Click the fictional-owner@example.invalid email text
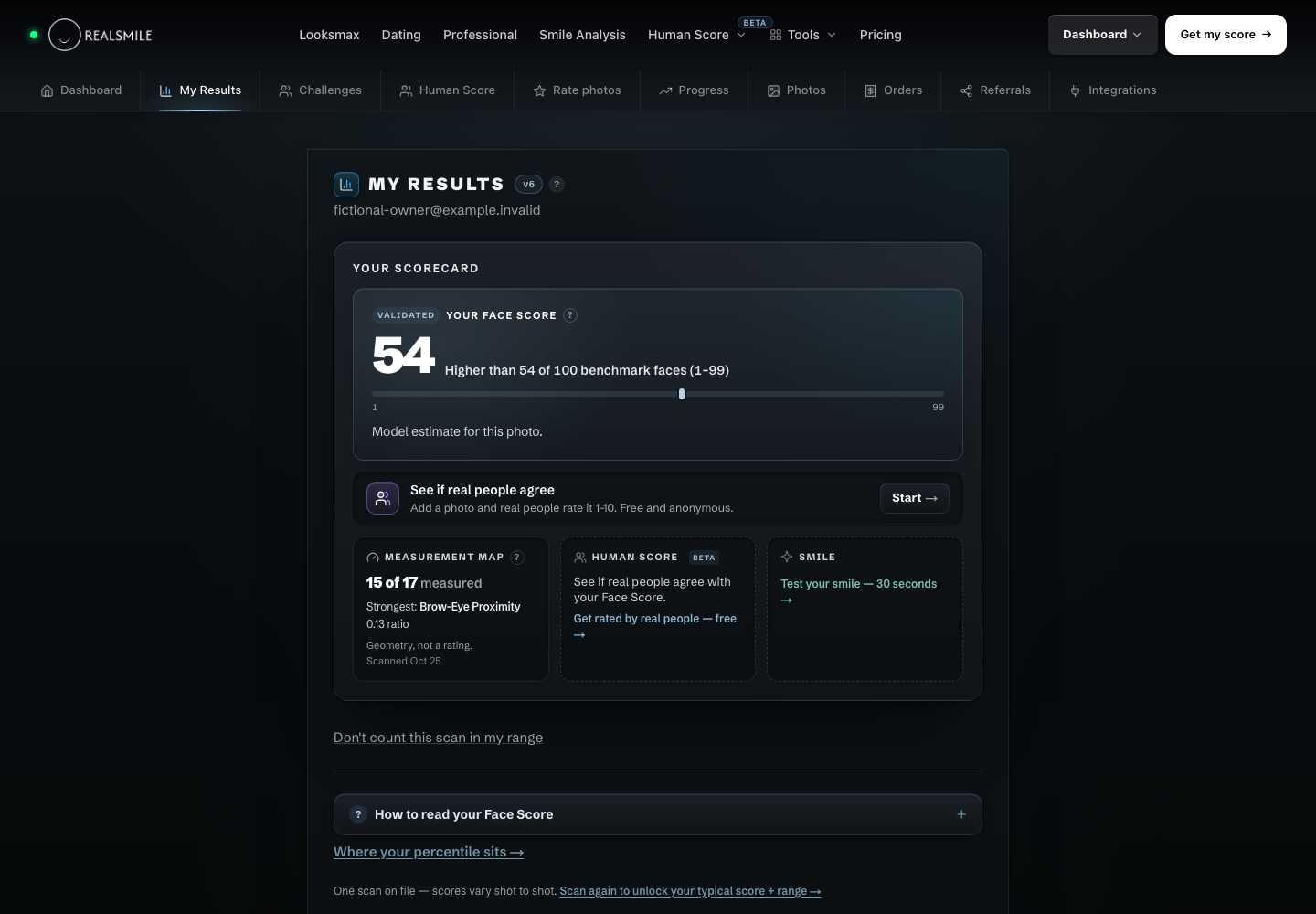Screen dimensions: 1316x914 click(x=437, y=210)
